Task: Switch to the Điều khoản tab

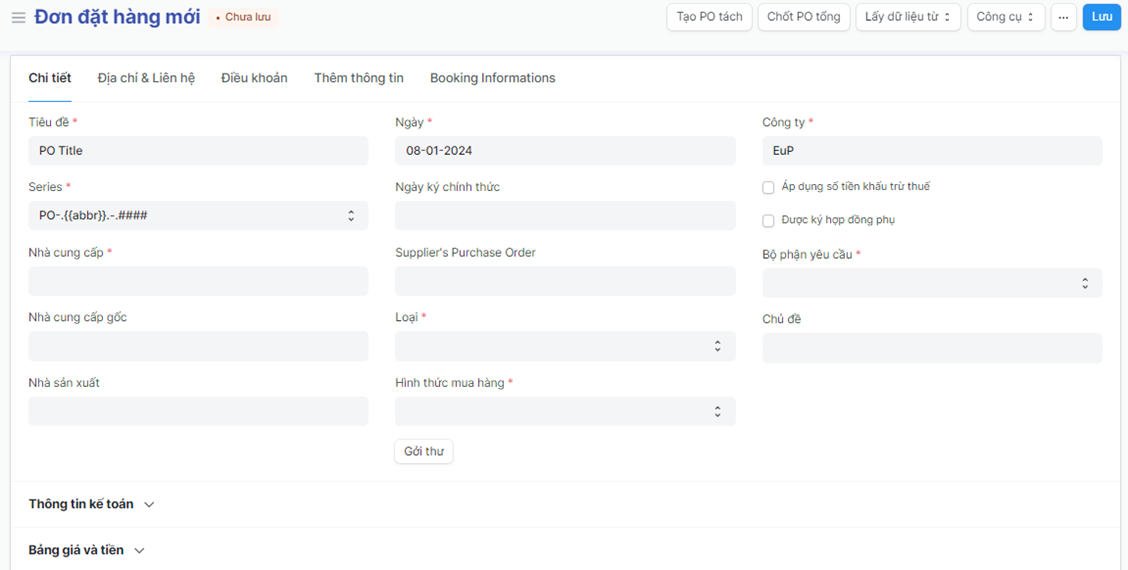Action: pyautogui.click(x=254, y=78)
